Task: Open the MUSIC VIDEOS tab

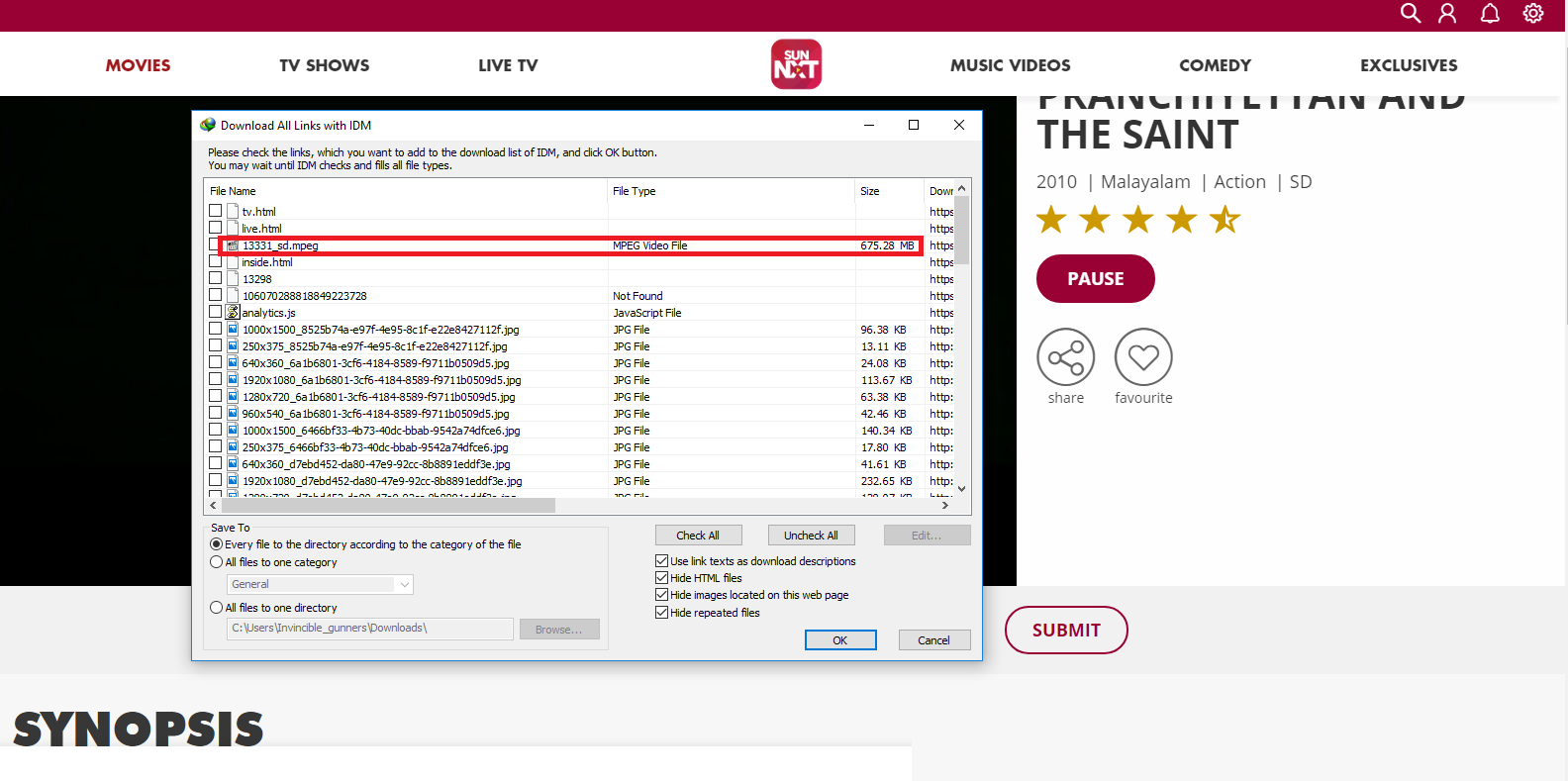Action: pyautogui.click(x=1011, y=65)
